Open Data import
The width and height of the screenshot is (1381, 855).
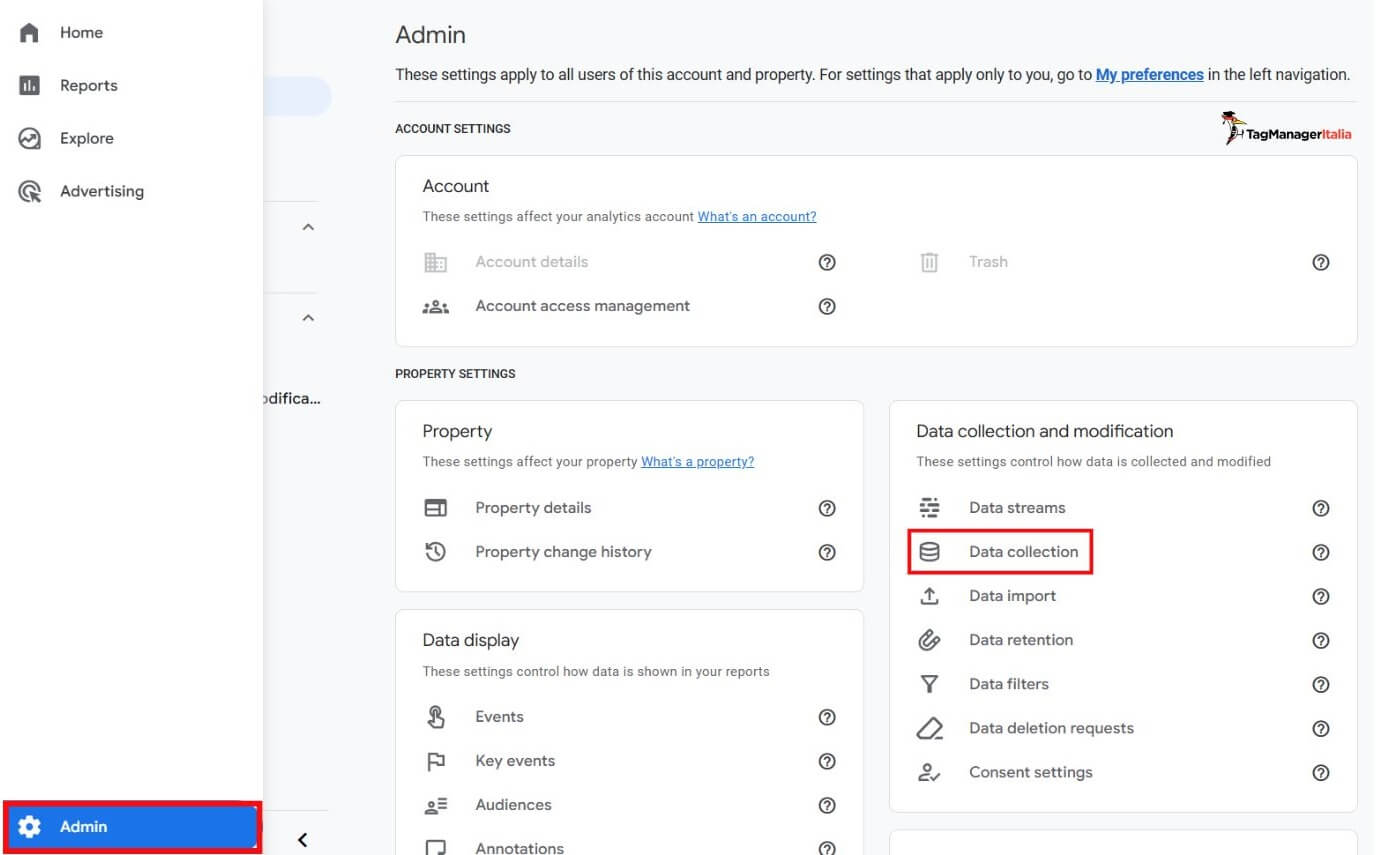[1012, 596]
